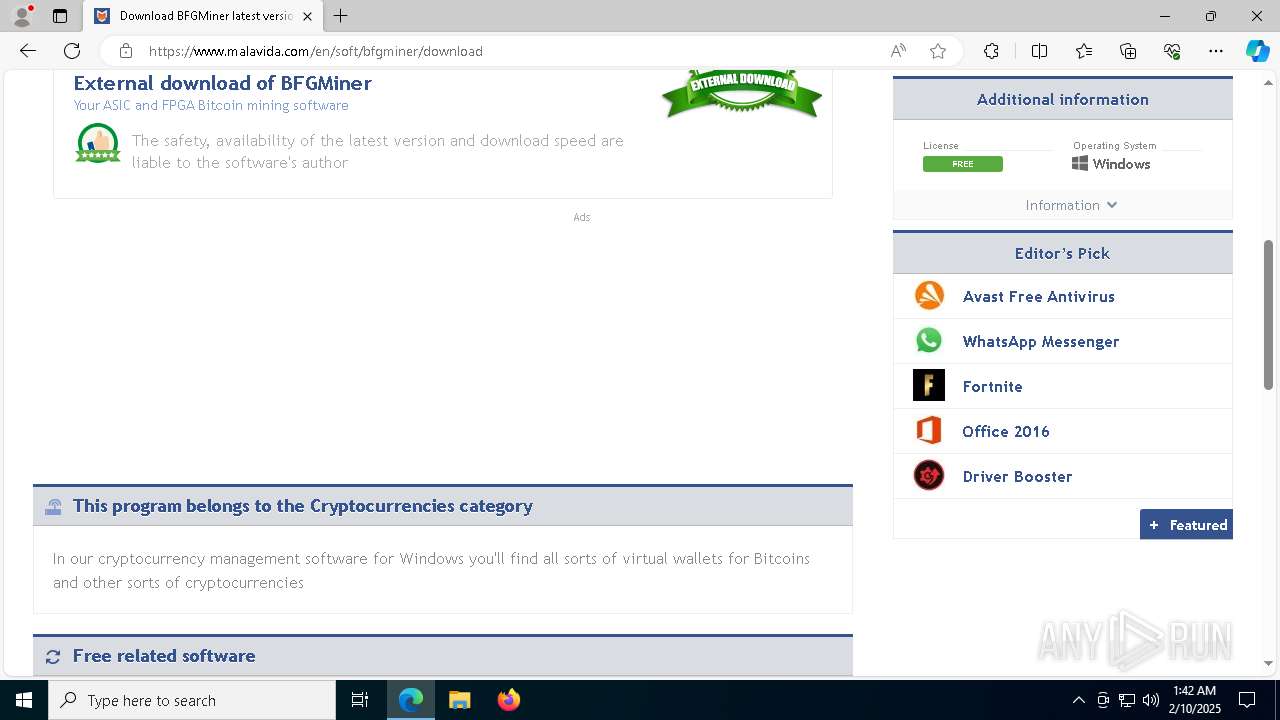Click the Cryptocurrencies category heading
Screen dimensions: 1280x720
coord(302,506)
